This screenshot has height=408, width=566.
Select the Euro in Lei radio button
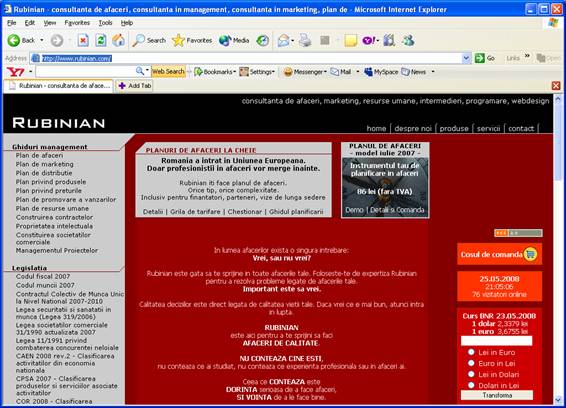[471, 363]
